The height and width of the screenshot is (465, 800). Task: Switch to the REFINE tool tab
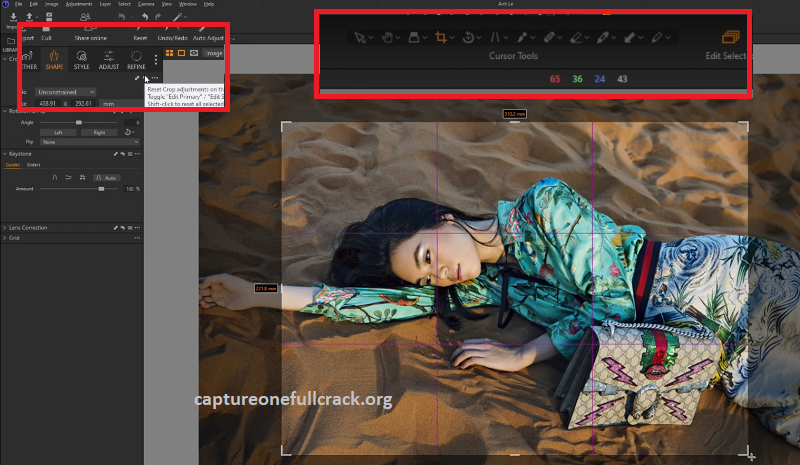click(136, 60)
